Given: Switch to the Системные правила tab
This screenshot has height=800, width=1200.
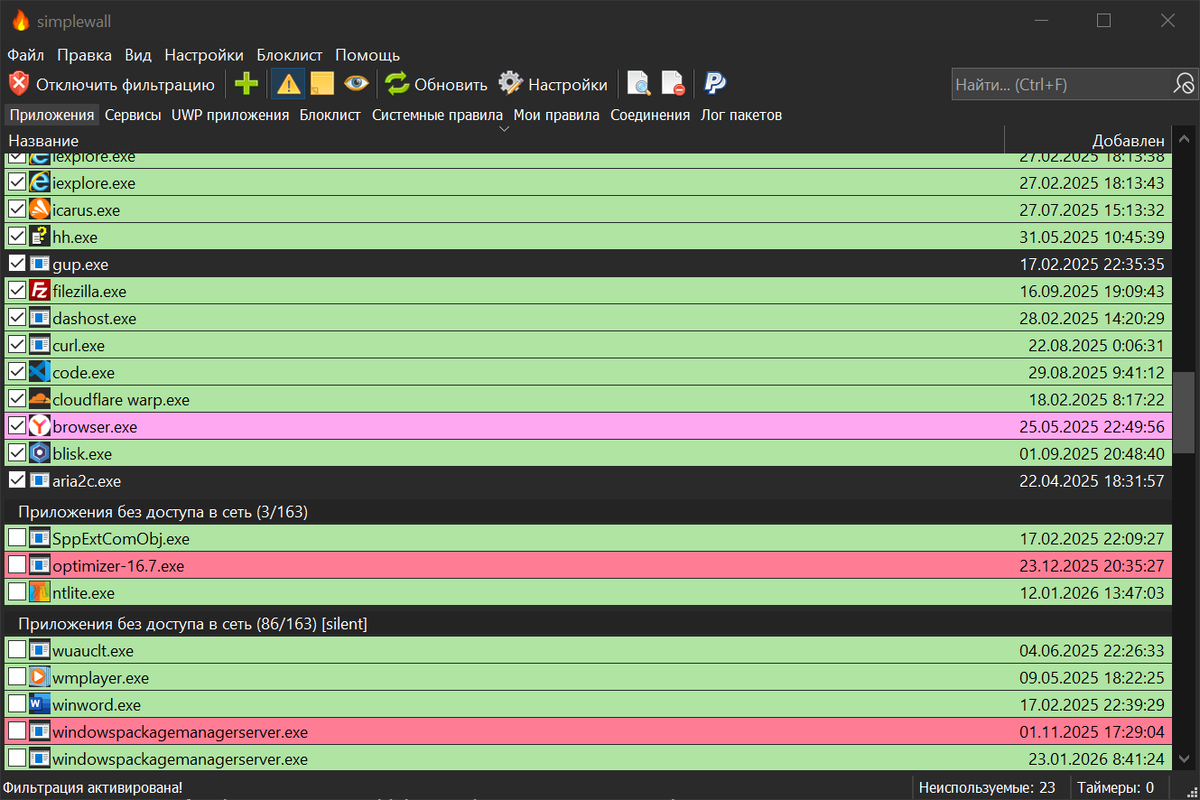Looking at the screenshot, I should tap(437, 115).
